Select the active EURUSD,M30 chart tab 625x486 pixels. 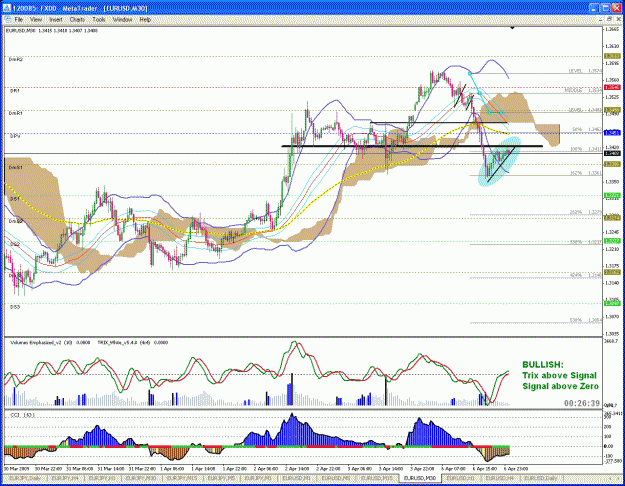(x=420, y=478)
